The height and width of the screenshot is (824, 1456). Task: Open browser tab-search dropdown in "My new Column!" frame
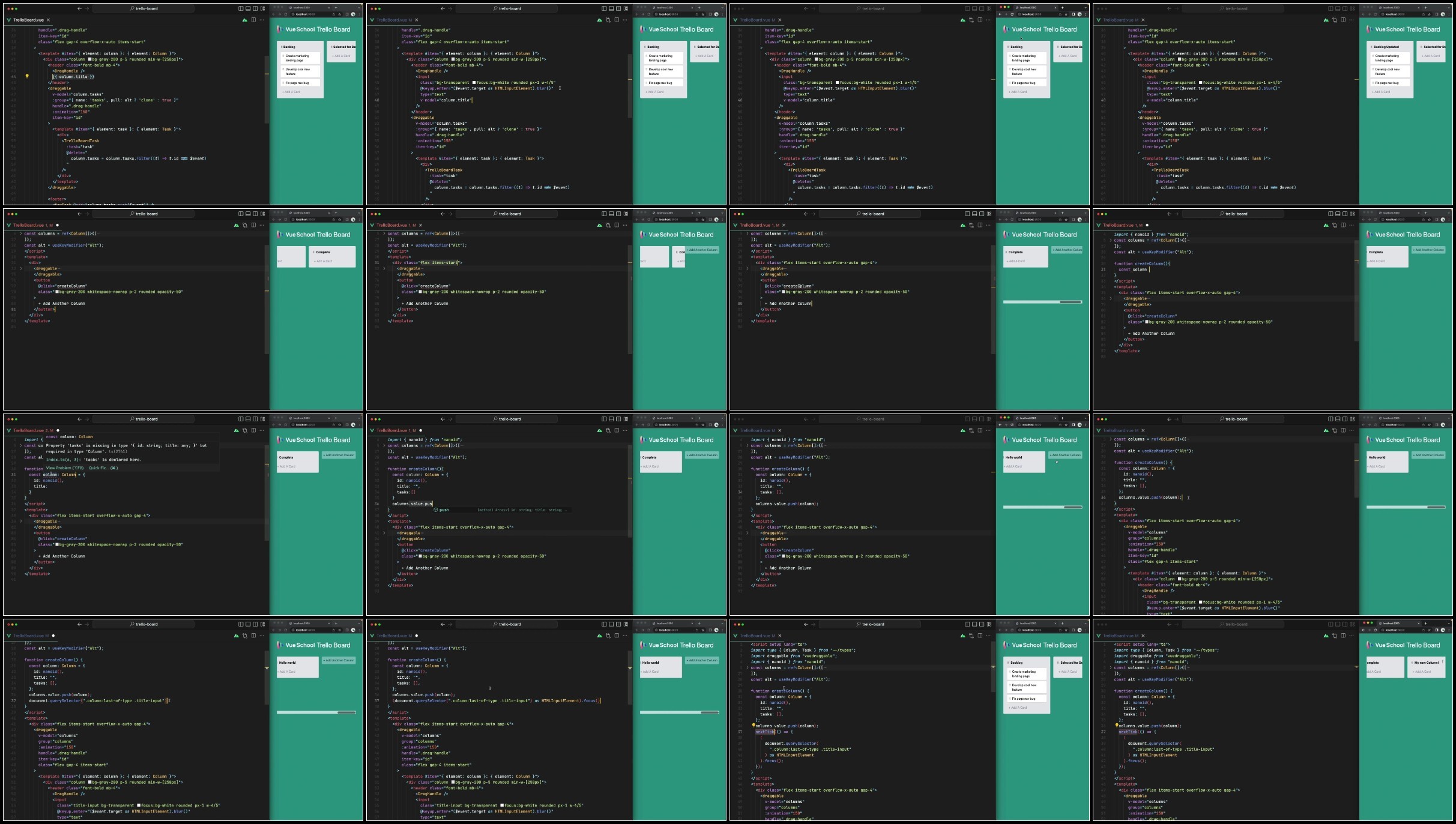1449,623
